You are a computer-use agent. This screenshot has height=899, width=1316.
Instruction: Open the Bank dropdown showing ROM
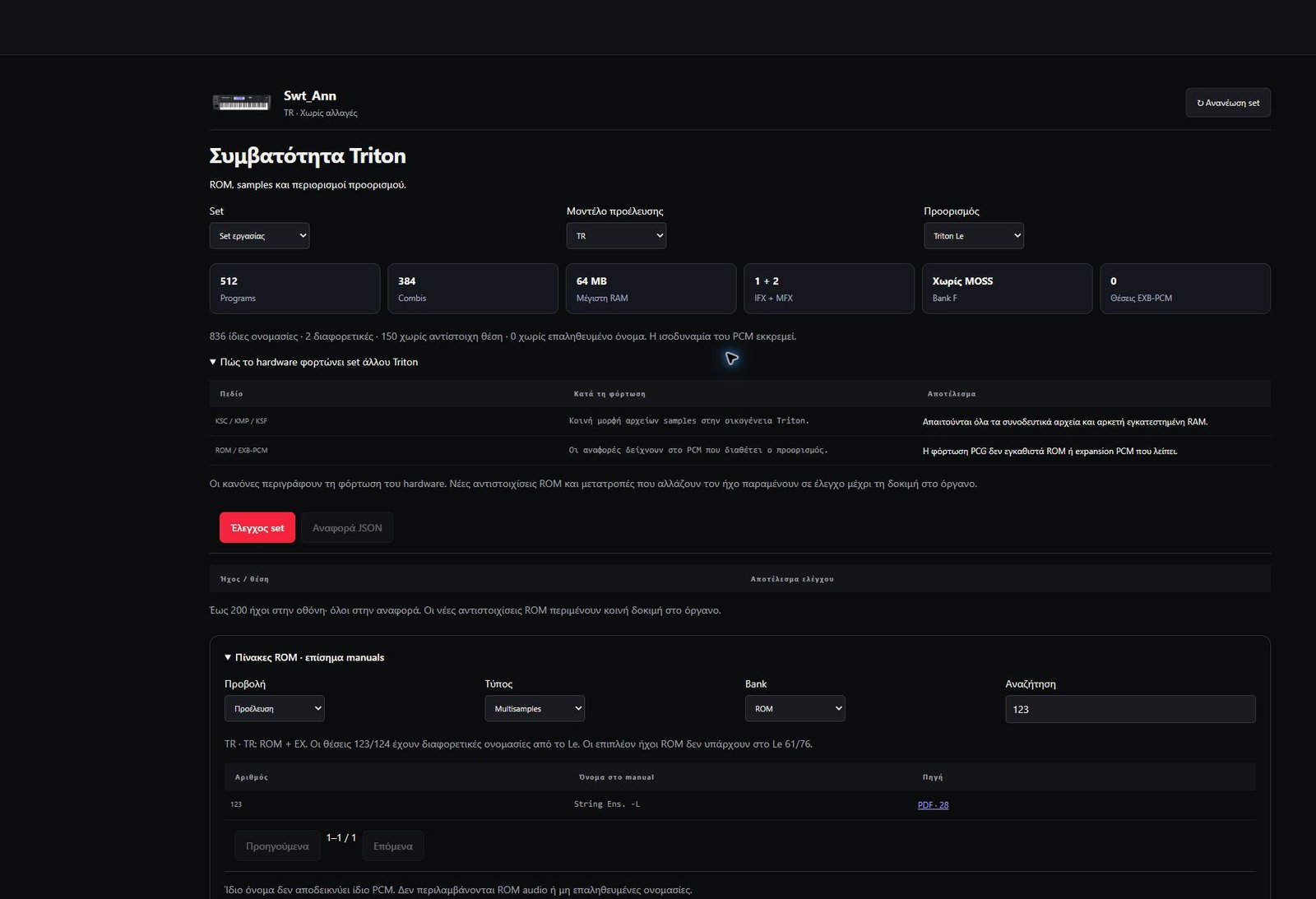(x=795, y=708)
